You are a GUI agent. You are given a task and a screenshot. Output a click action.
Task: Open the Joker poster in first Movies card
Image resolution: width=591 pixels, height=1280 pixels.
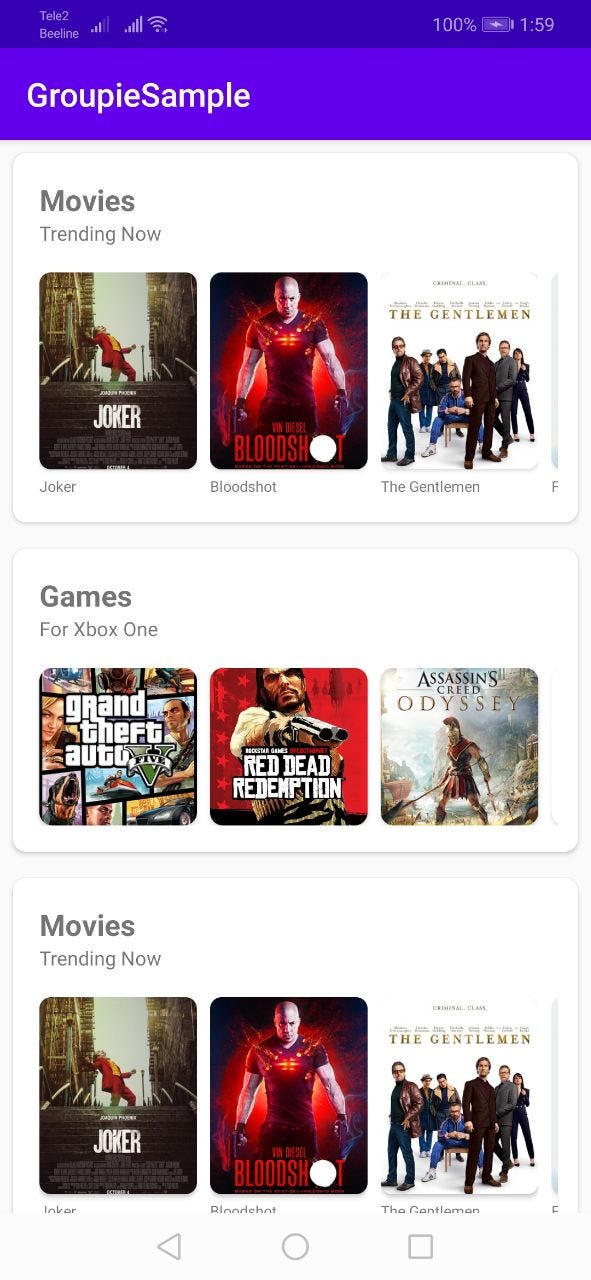pos(118,371)
